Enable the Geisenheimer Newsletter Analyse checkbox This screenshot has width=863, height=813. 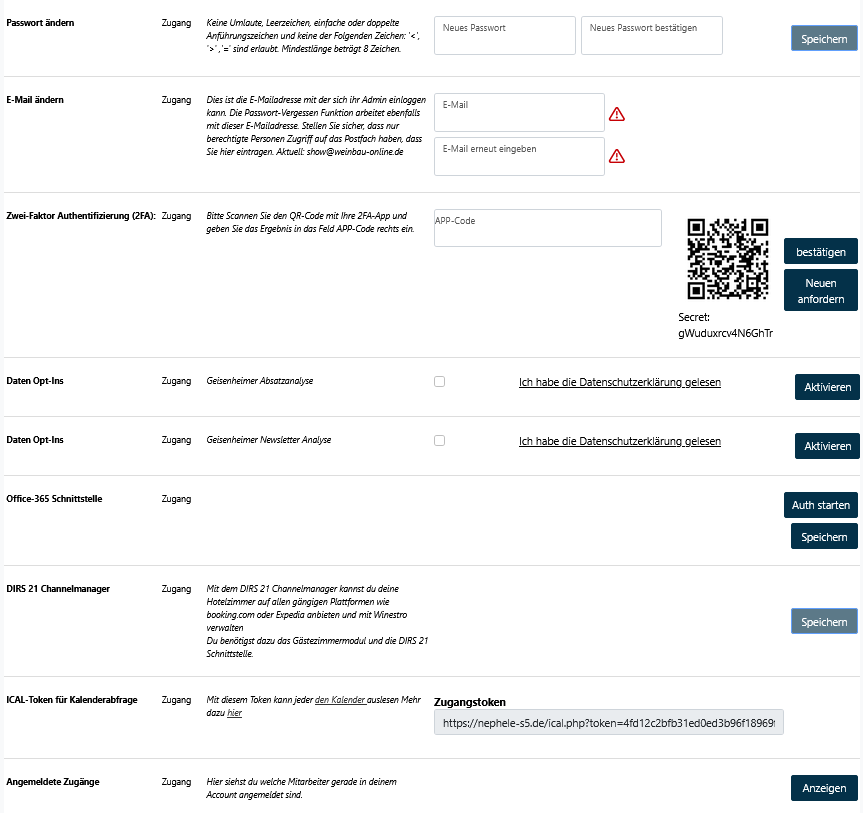[x=440, y=440]
